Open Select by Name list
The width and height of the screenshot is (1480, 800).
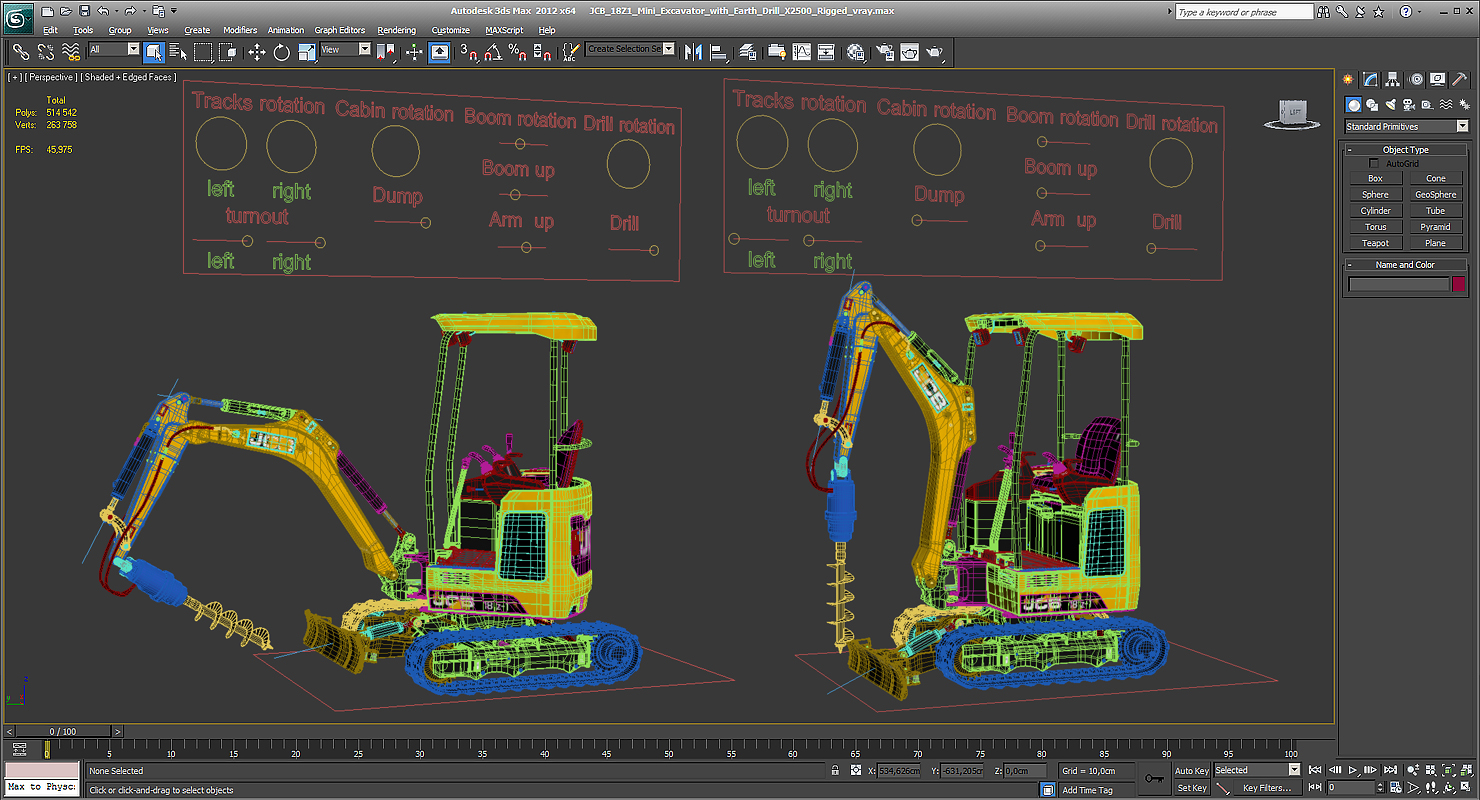click(x=178, y=52)
